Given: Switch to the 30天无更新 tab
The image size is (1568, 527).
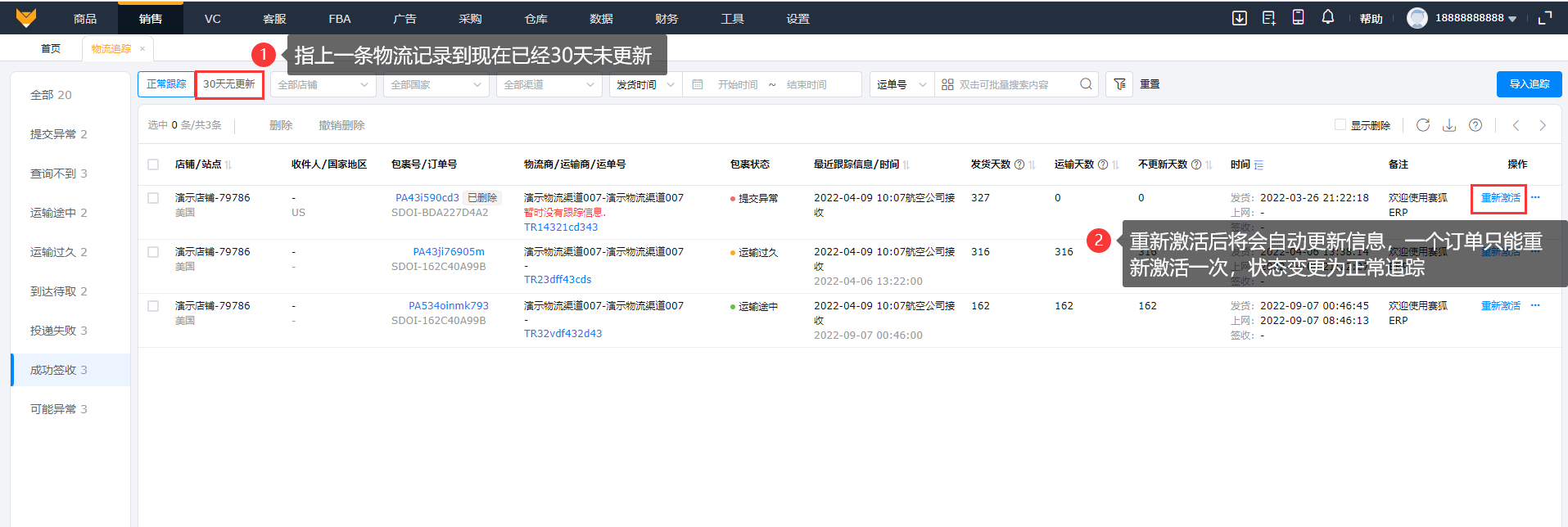Looking at the screenshot, I should point(229,84).
